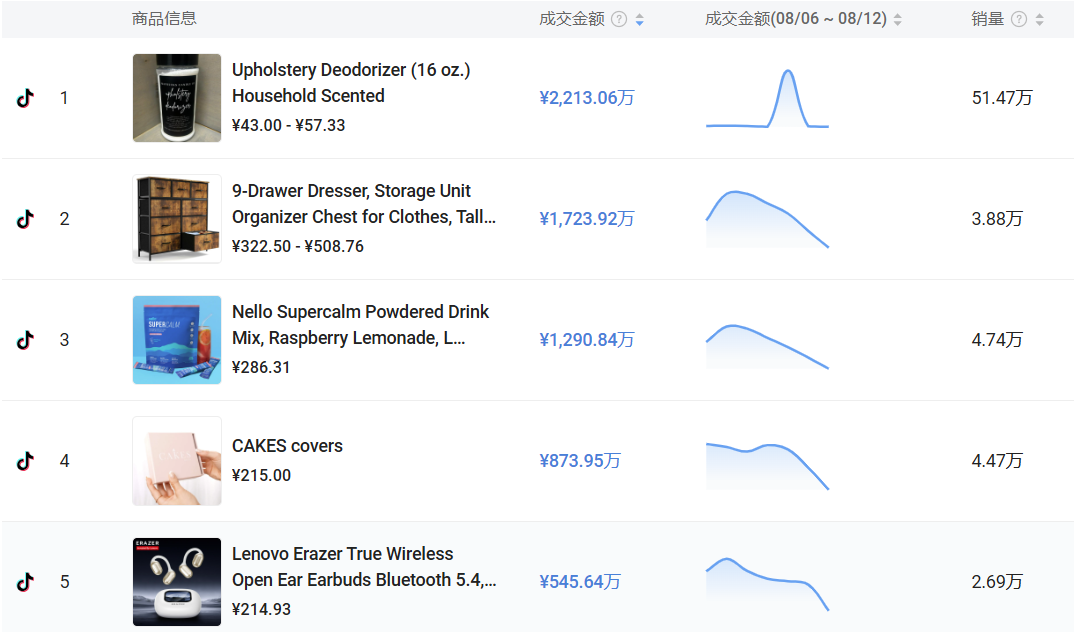Click the TikTok icon beside the 9-Drawer Dresser

pos(25,219)
